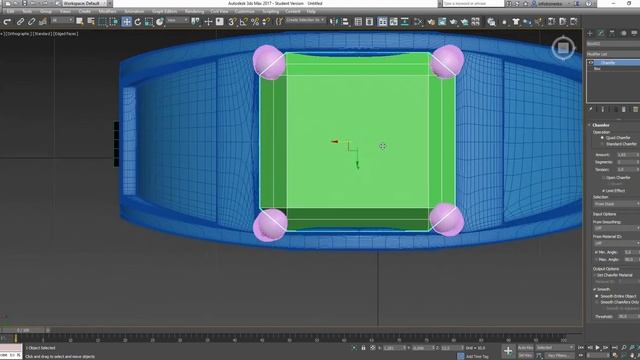
Task: Toggle Window/Crossing selection mode
Action: pos(114,22)
